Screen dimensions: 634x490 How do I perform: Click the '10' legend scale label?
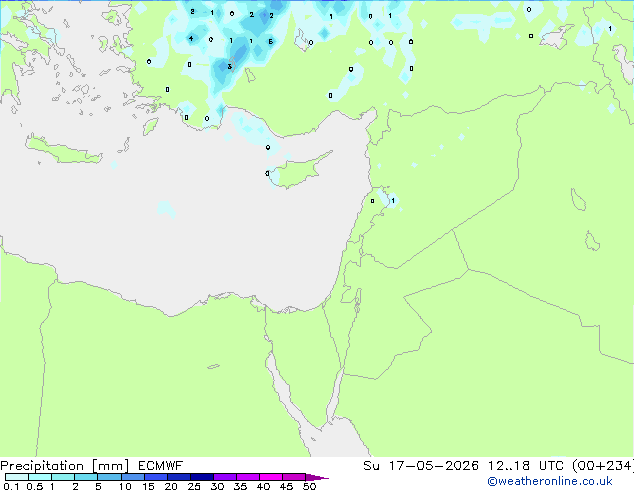coord(125,486)
